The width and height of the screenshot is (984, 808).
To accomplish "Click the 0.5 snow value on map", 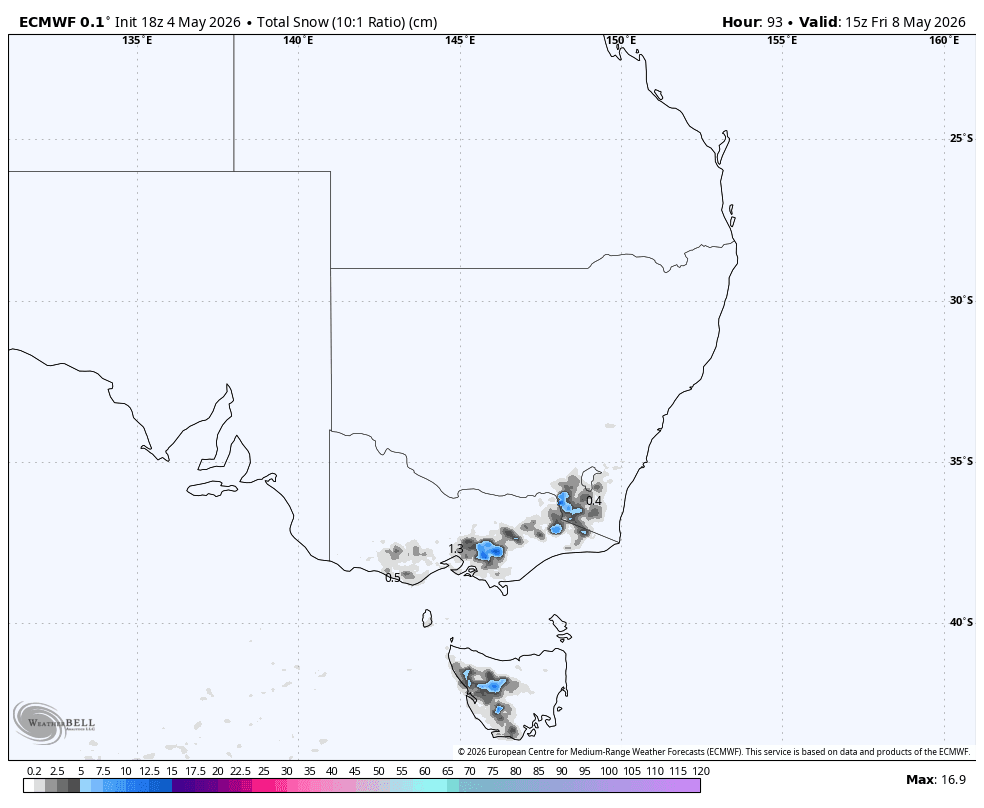I will tap(392, 578).
